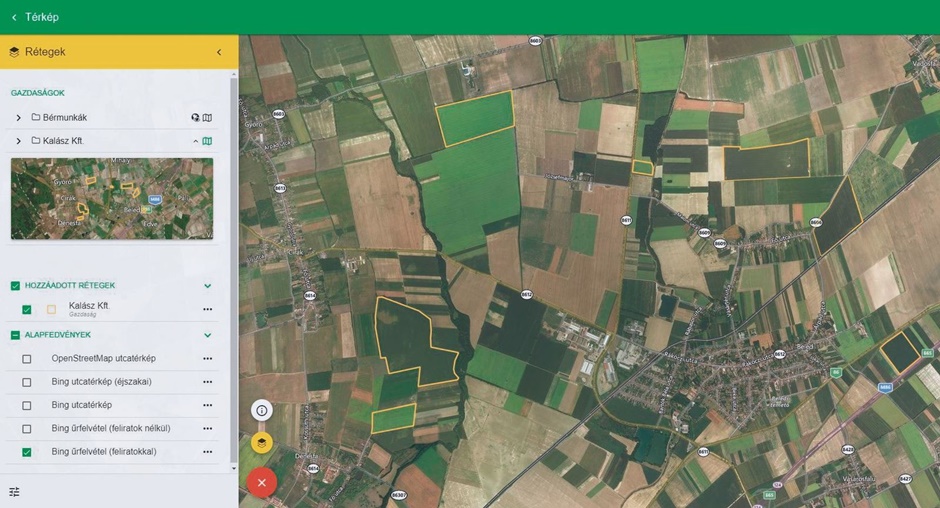Open the three-dot menu for Bing utcatérkép (éjszakai)

click(x=208, y=382)
